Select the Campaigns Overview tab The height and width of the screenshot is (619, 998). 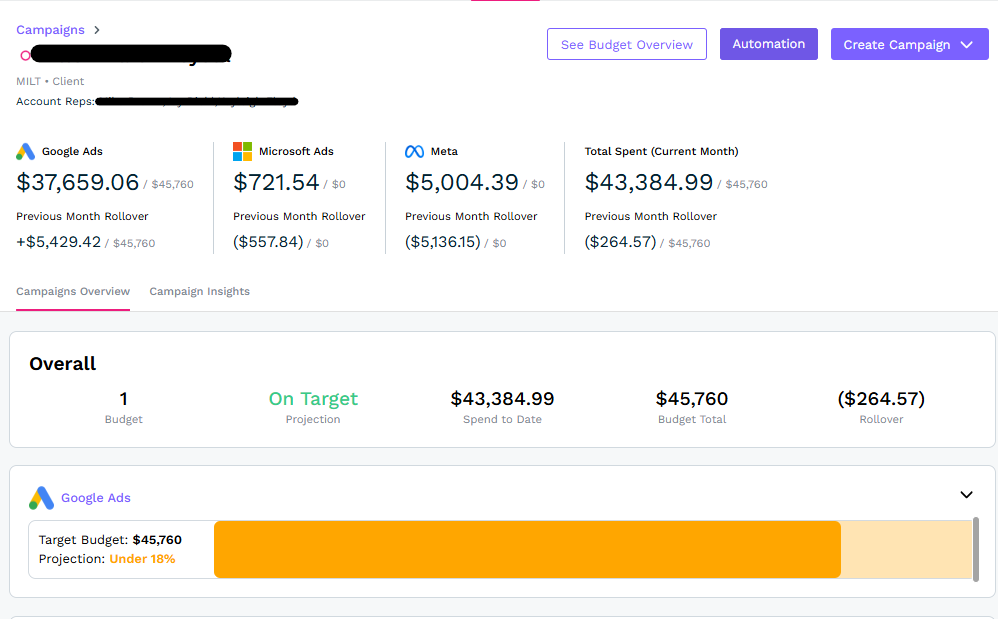point(73,291)
